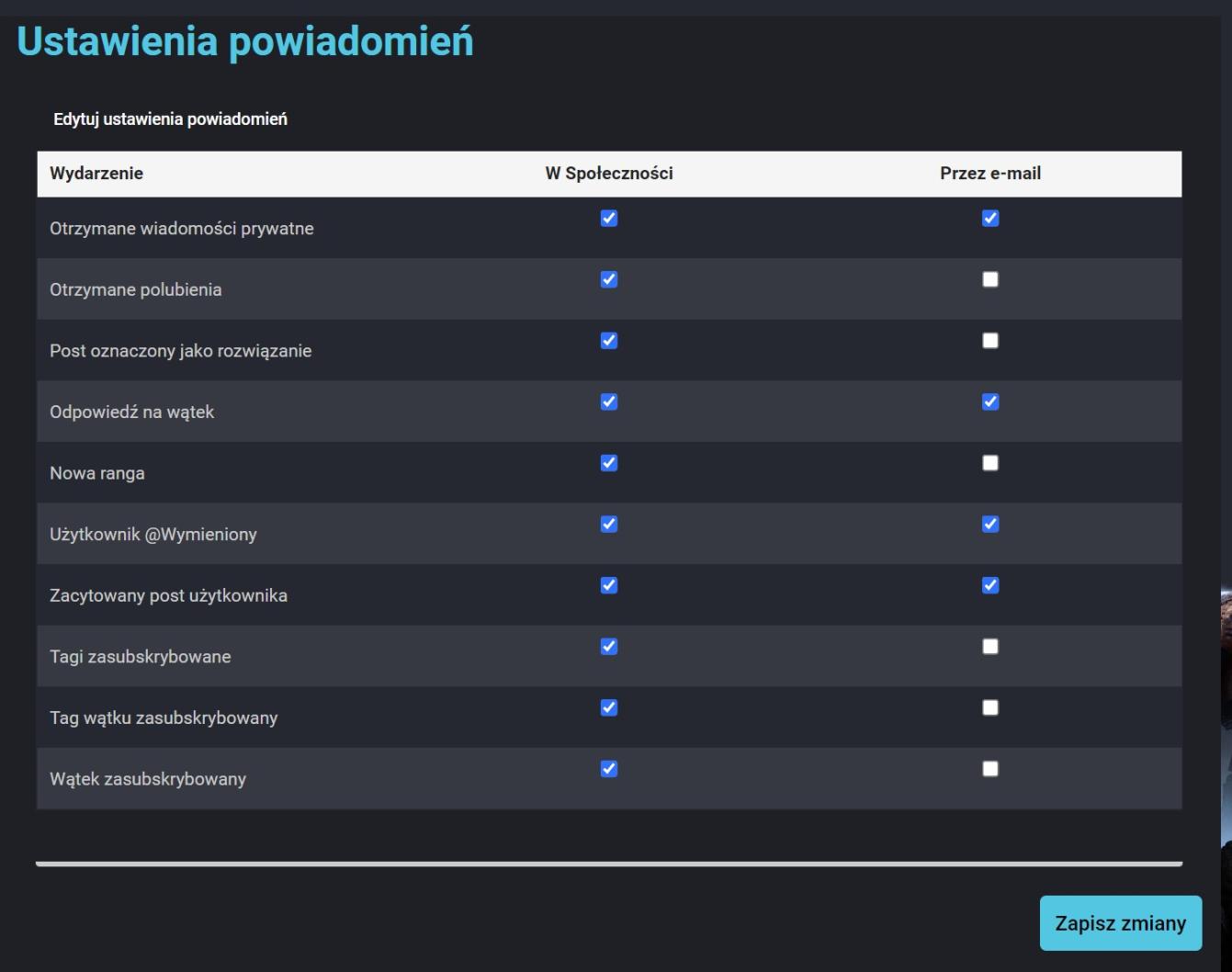Disable email alerts for Użytkownik @Wymieniony

click(990, 525)
